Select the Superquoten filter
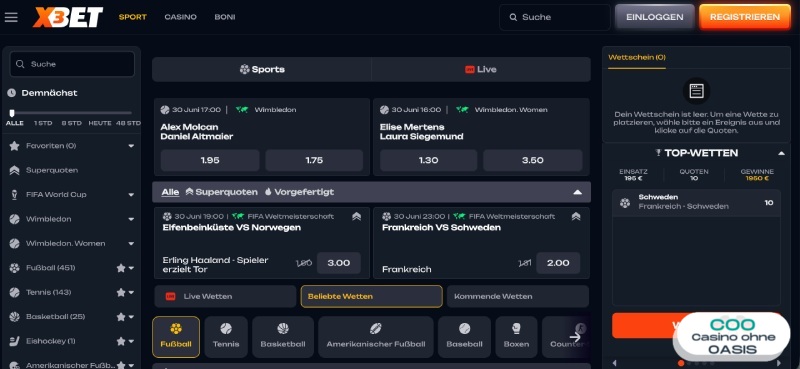The width and height of the screenshot is (800, 369). pyautogui.click(x=221, y=192)
